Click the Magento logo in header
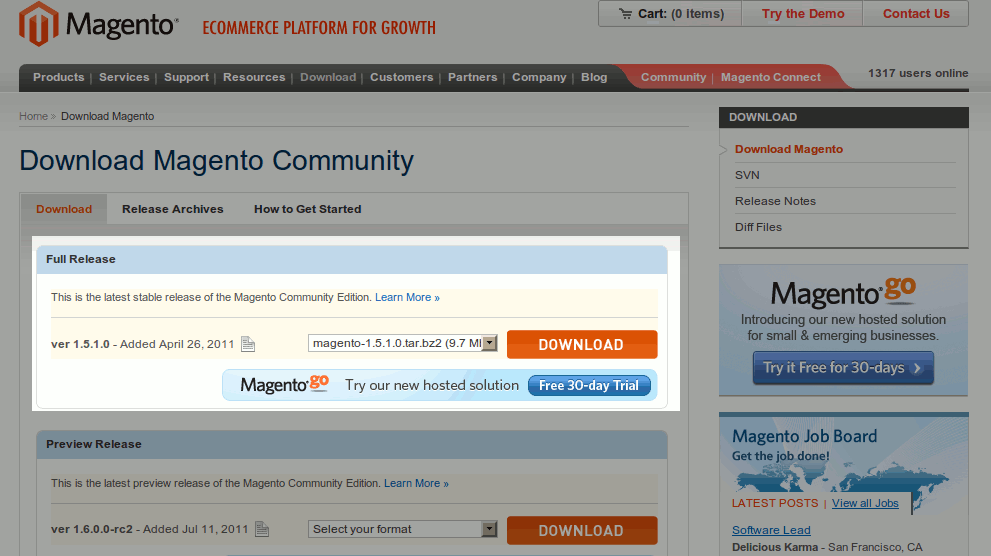This screenshot has width=991, height=556. (98, 25)
